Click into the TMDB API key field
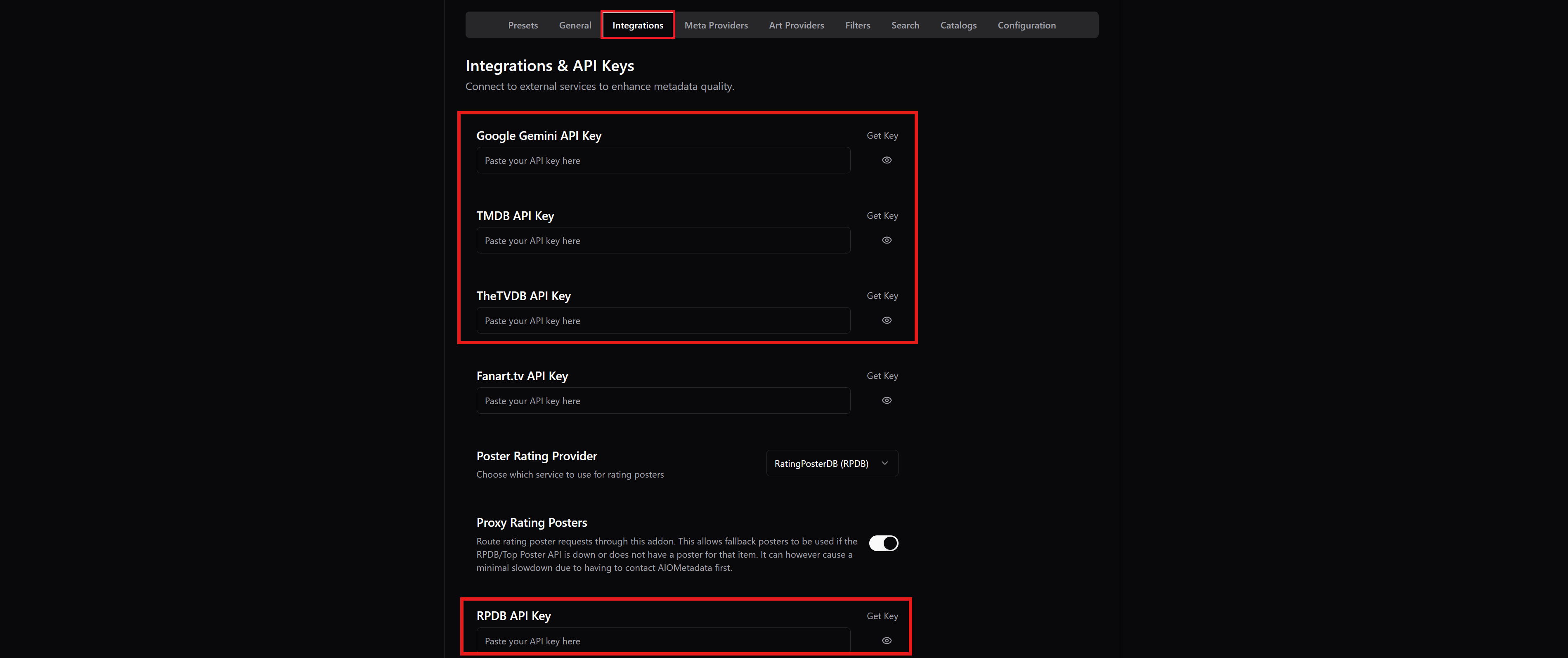This screenshot has width=1568, height=658. pos(663,240)
